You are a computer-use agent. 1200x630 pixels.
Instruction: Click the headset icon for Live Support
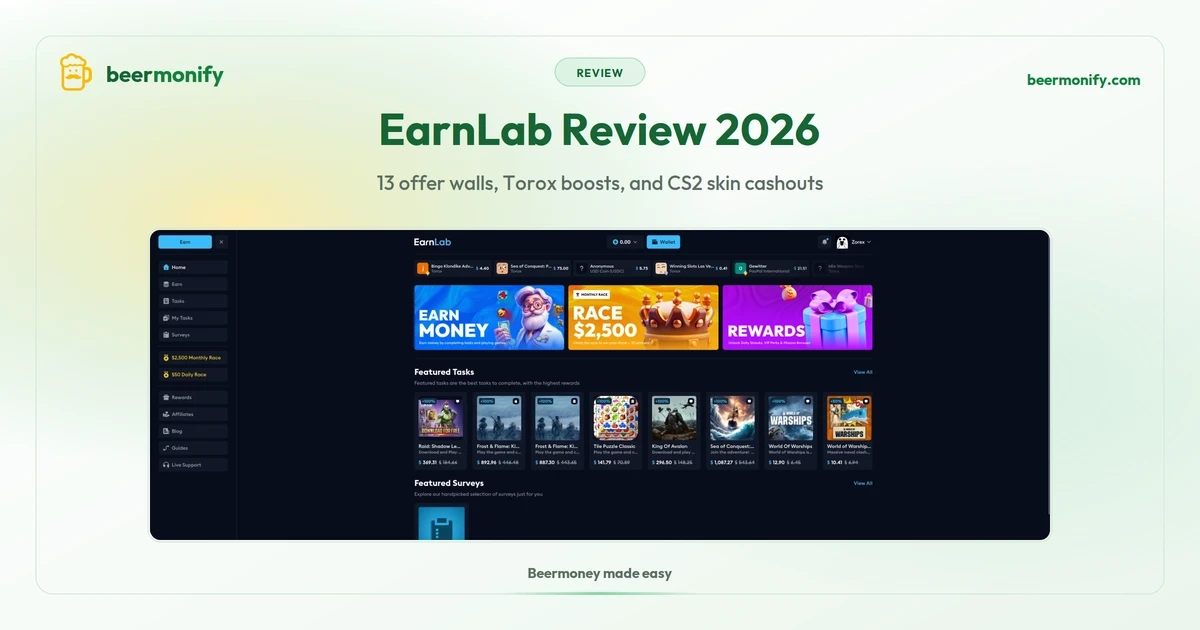pos(166,465)
